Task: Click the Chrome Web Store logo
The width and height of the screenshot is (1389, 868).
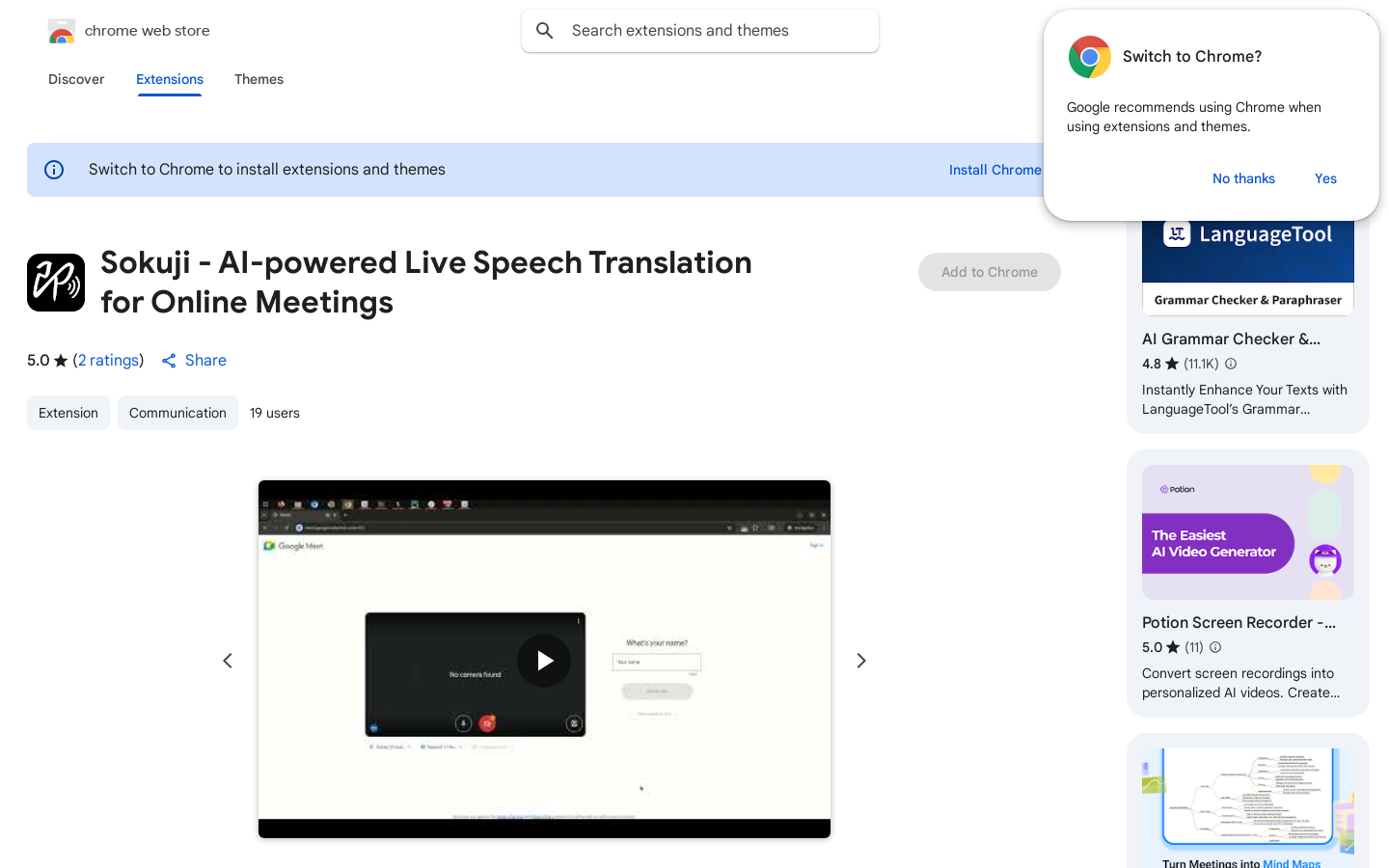Action: pos(62,32)
